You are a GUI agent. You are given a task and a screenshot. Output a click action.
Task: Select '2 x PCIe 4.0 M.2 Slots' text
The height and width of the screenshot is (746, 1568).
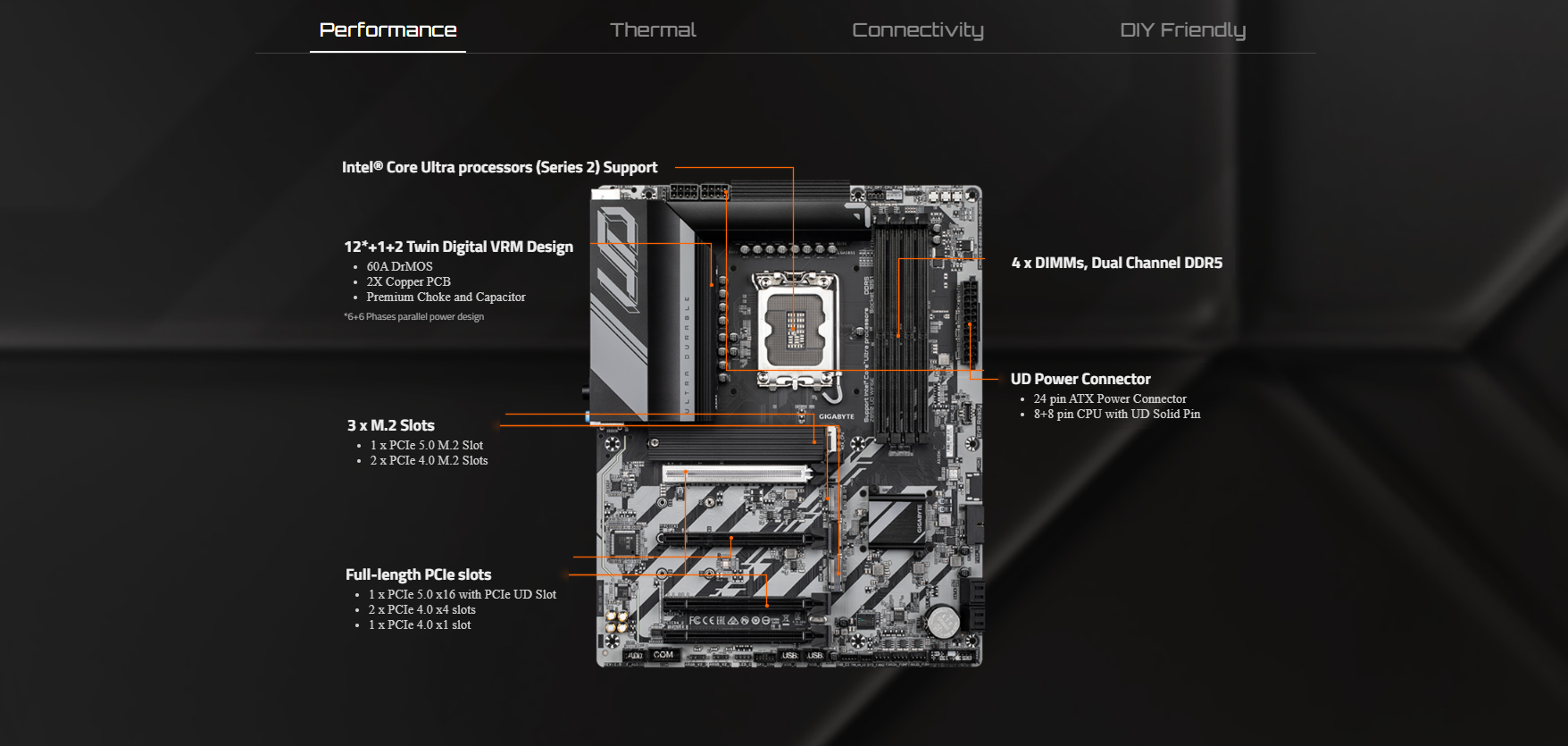(429, 460)
